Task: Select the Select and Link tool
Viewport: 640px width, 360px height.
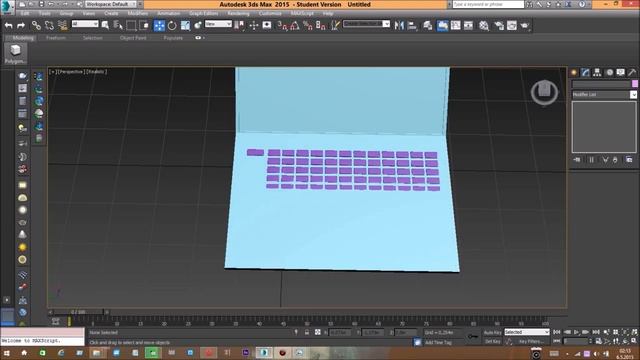Action: [x=36, y=25]
